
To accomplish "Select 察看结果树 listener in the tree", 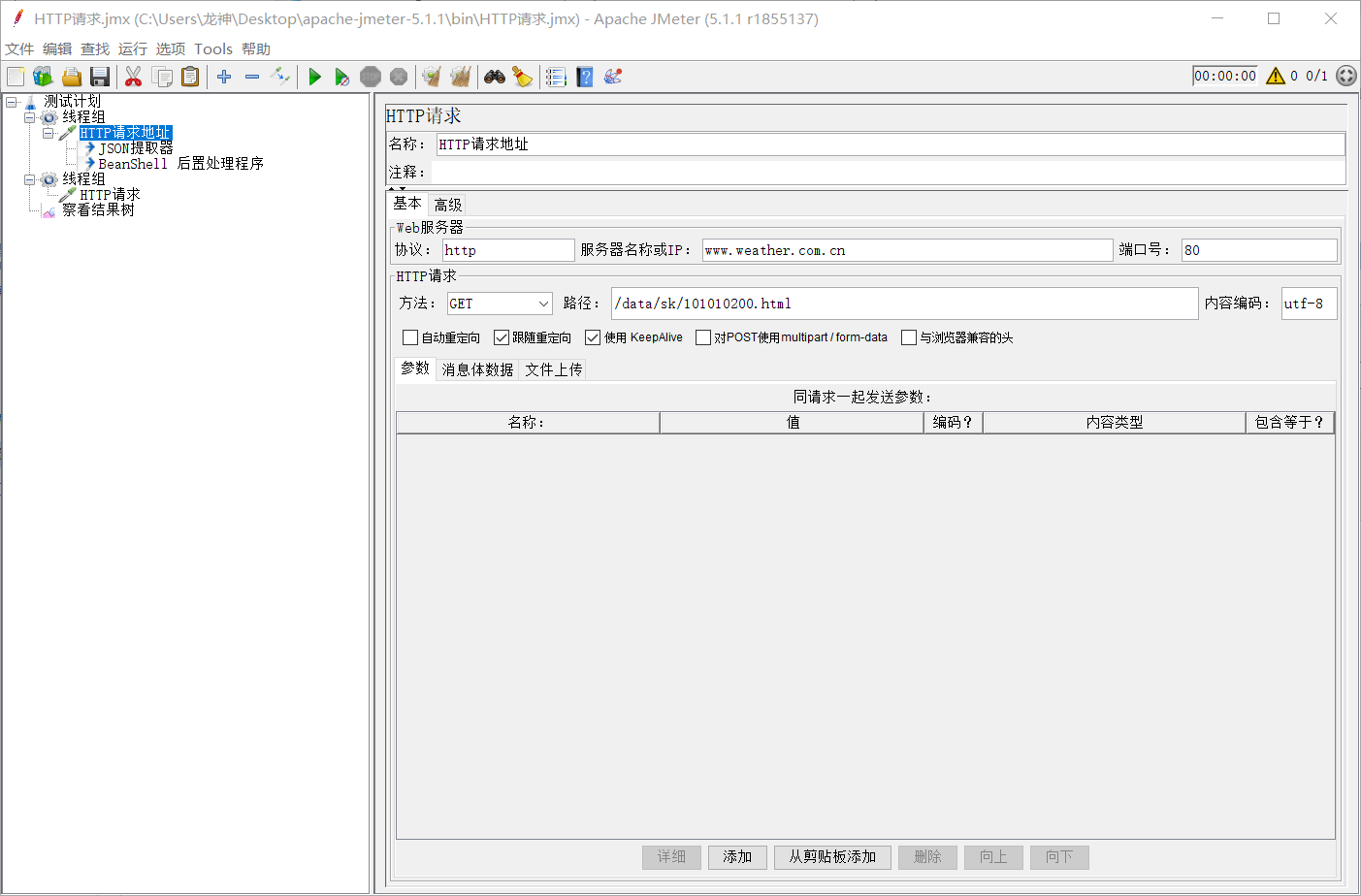I will point(99,209).
